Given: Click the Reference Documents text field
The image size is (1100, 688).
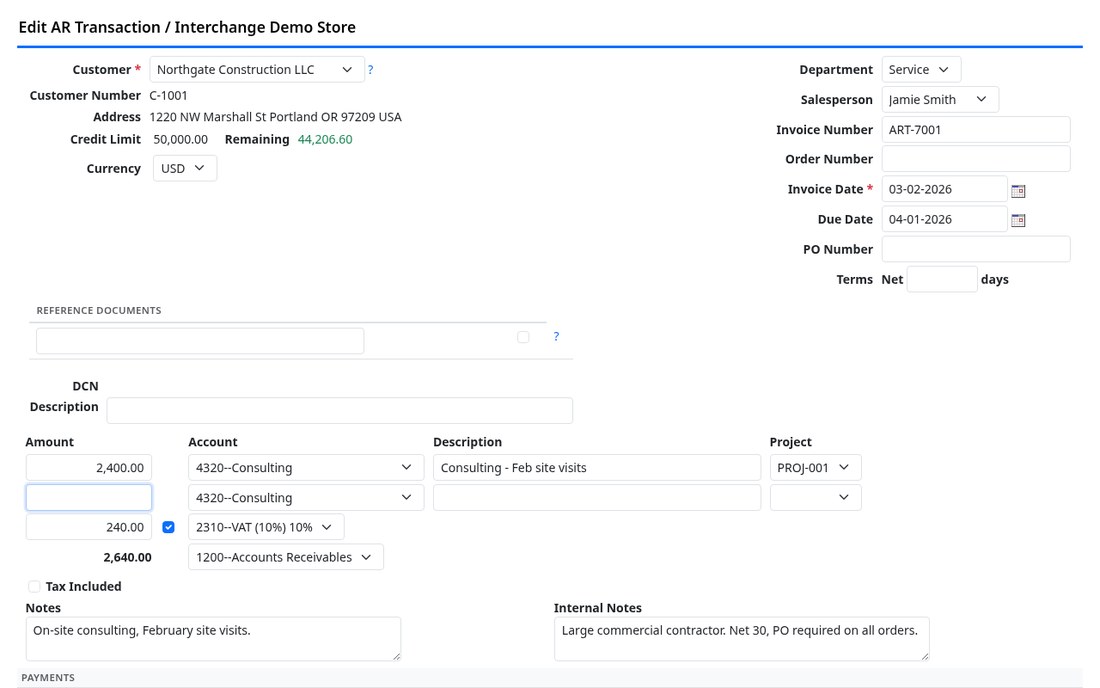Looking at the screenshot, I should coord(200,341).
